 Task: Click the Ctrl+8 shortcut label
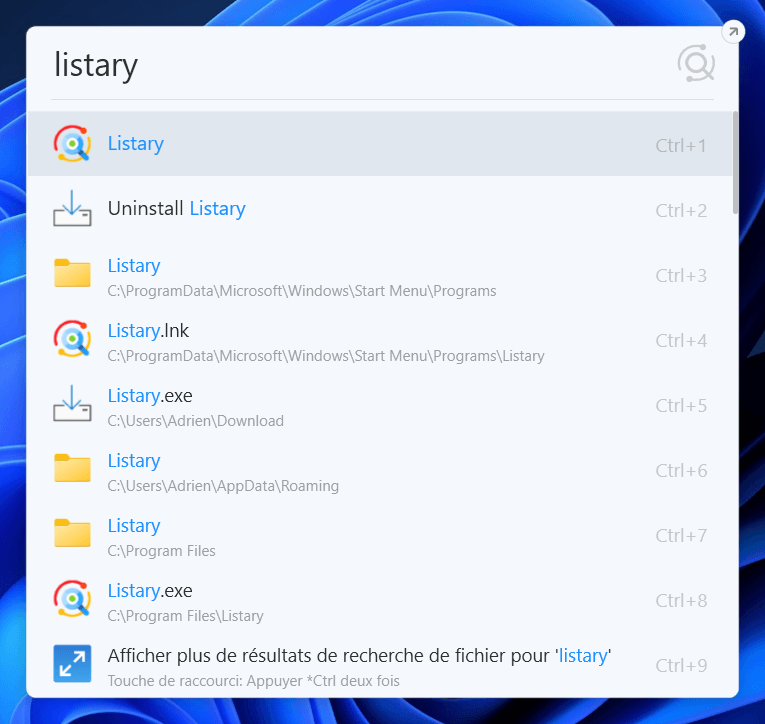tap(681, 601)
